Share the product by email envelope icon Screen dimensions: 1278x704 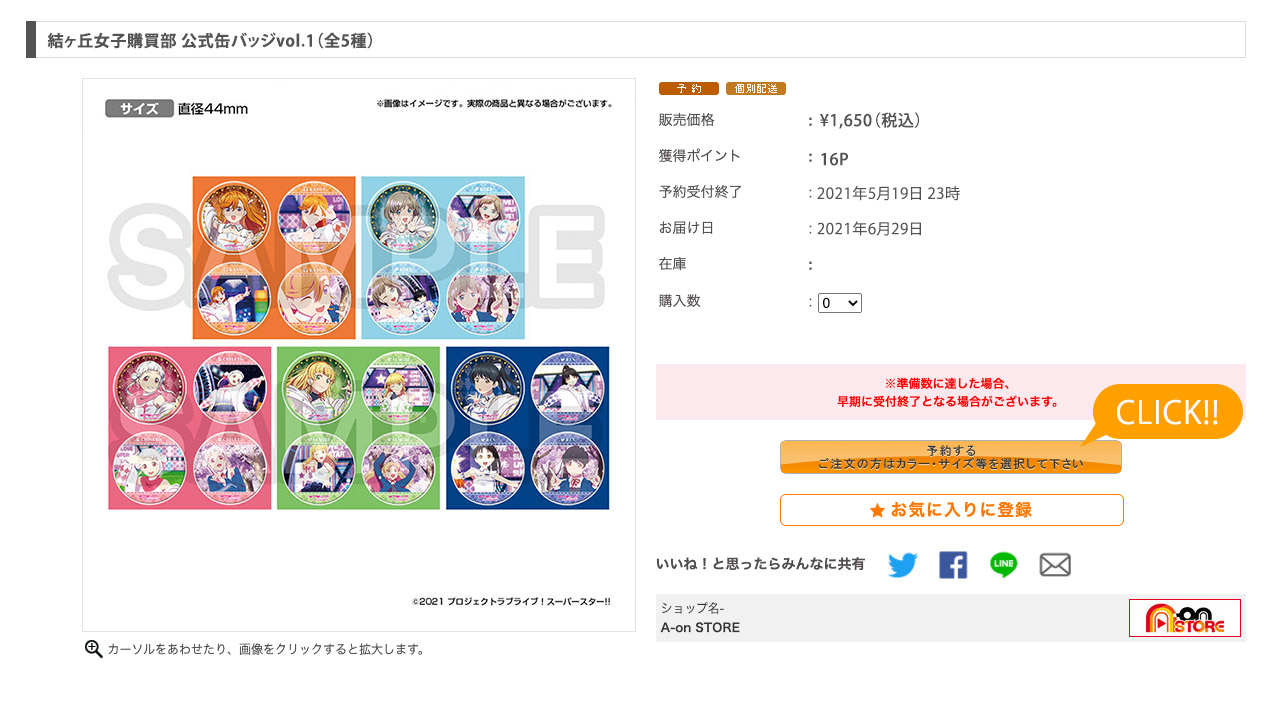(x=1055, y=565)
